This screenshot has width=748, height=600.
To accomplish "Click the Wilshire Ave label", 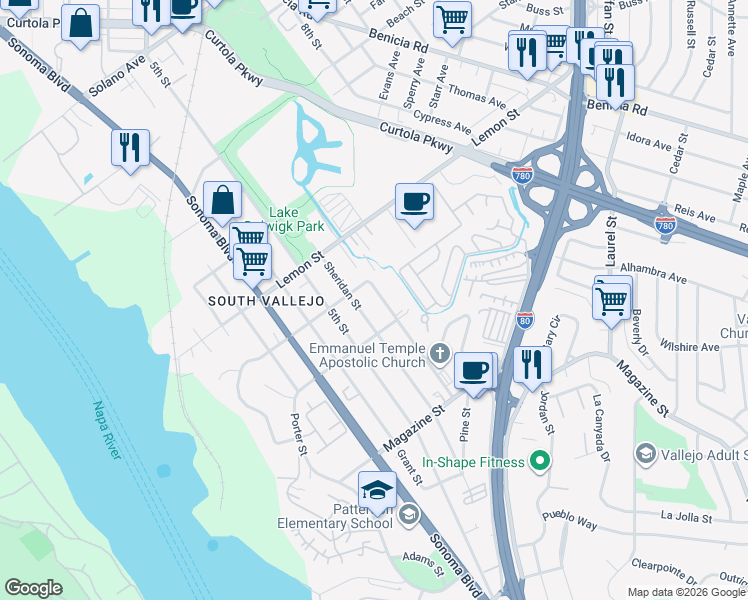I will coord(689,345).
